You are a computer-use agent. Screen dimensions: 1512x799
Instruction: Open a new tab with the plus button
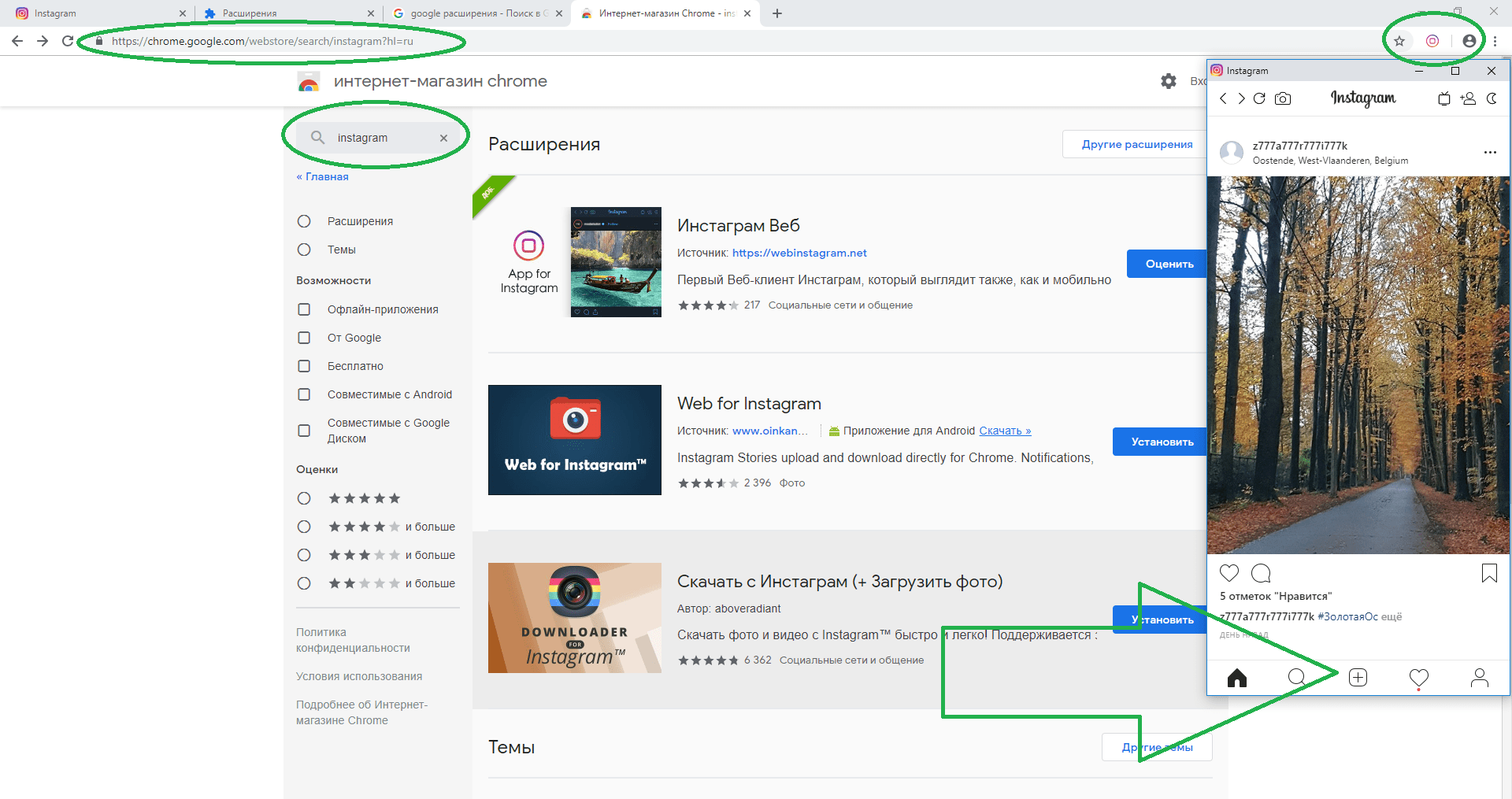(777, 13)
